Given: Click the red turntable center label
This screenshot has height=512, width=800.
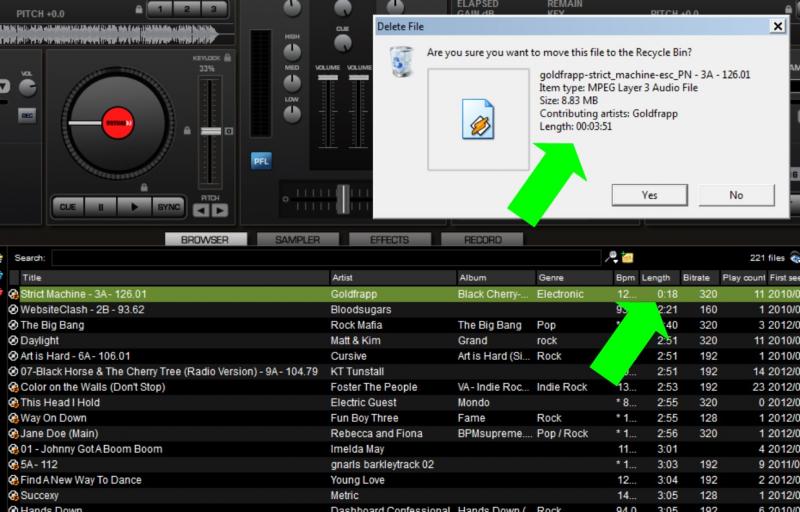Looking at the screenshot, I should (118, 123).
